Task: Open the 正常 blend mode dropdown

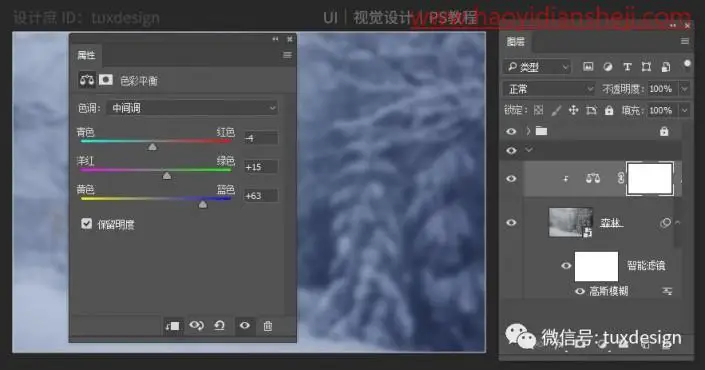Action: click(549, 89)
